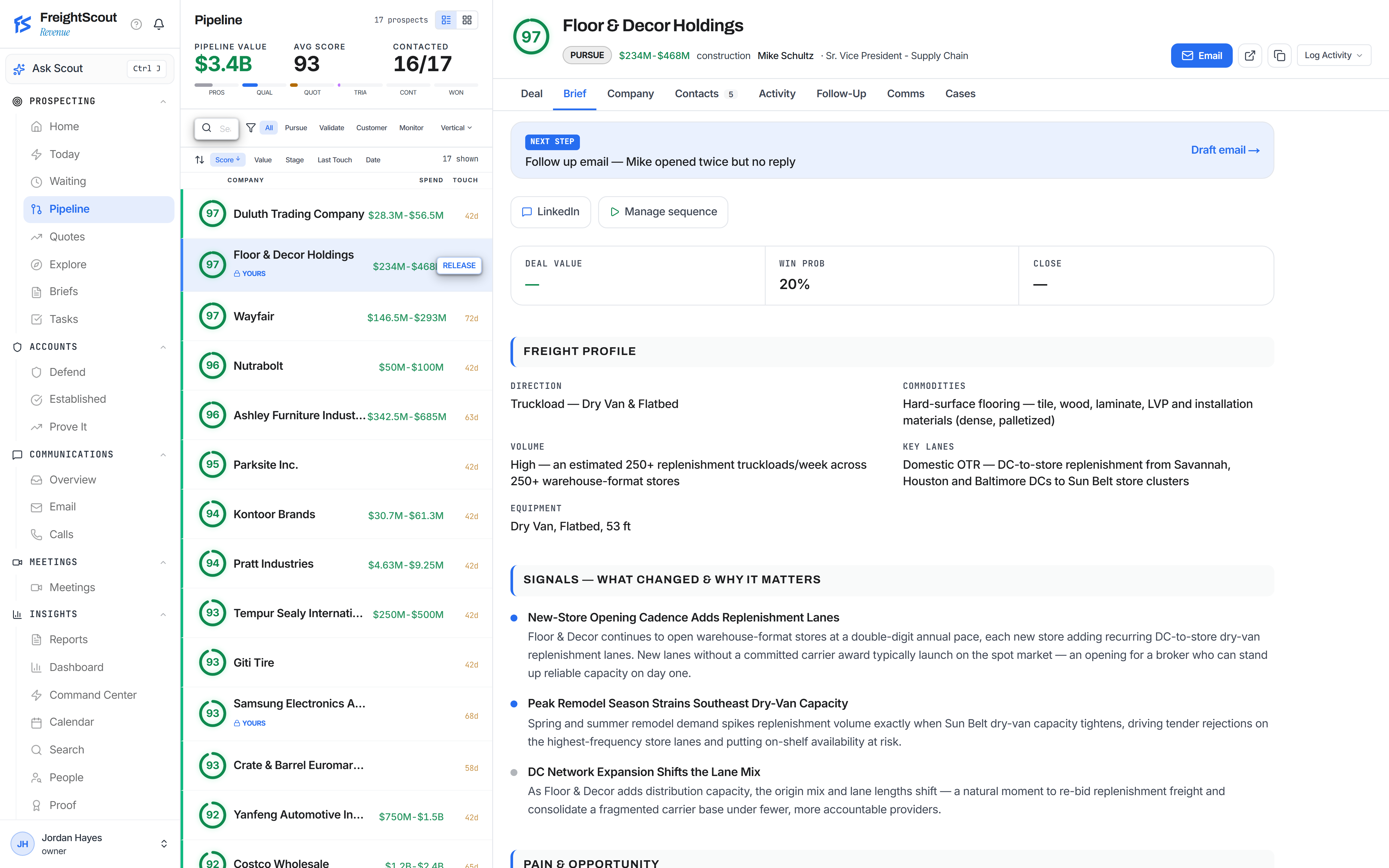Collapse the Accounts section
This screenshot has height=868, width=1389.
click(163, 347)
